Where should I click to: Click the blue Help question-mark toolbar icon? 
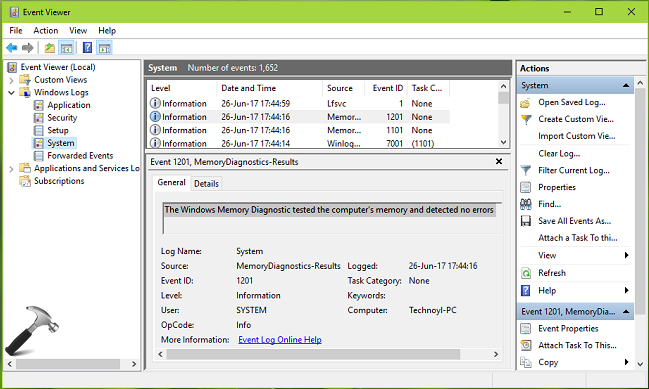coord(87,48)
